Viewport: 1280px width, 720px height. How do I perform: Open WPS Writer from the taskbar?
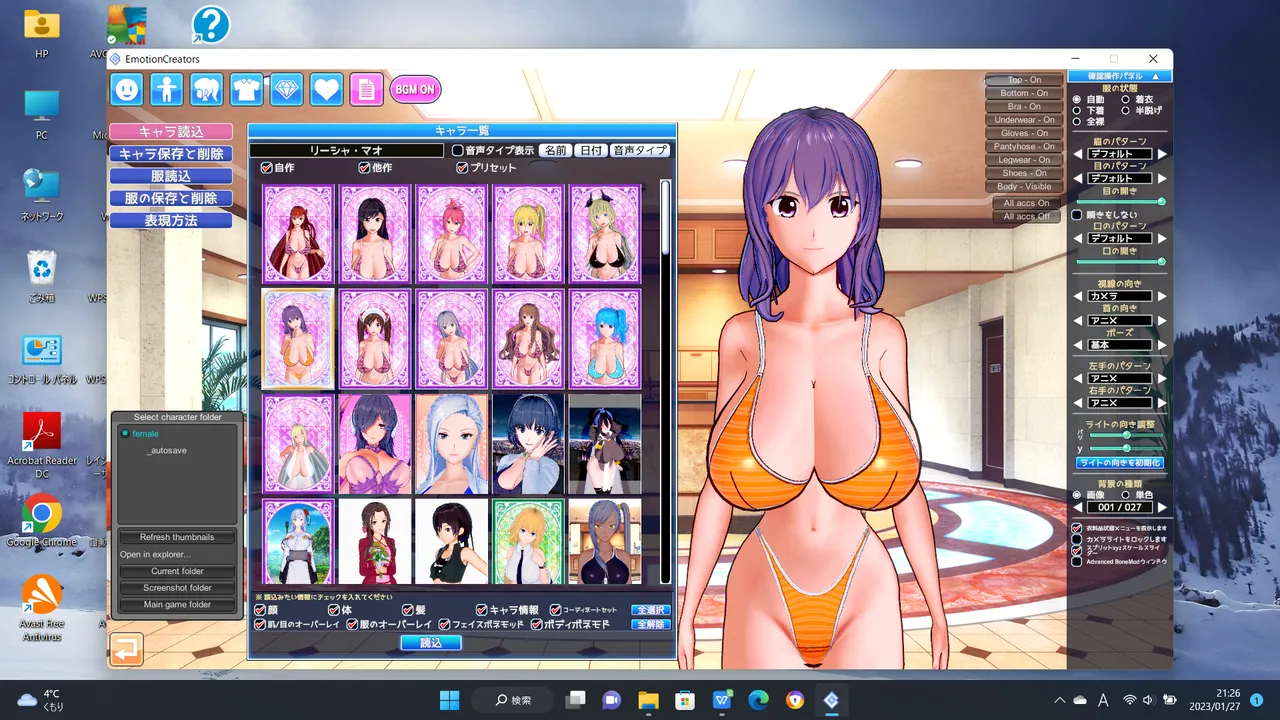(x=722, y=700)
